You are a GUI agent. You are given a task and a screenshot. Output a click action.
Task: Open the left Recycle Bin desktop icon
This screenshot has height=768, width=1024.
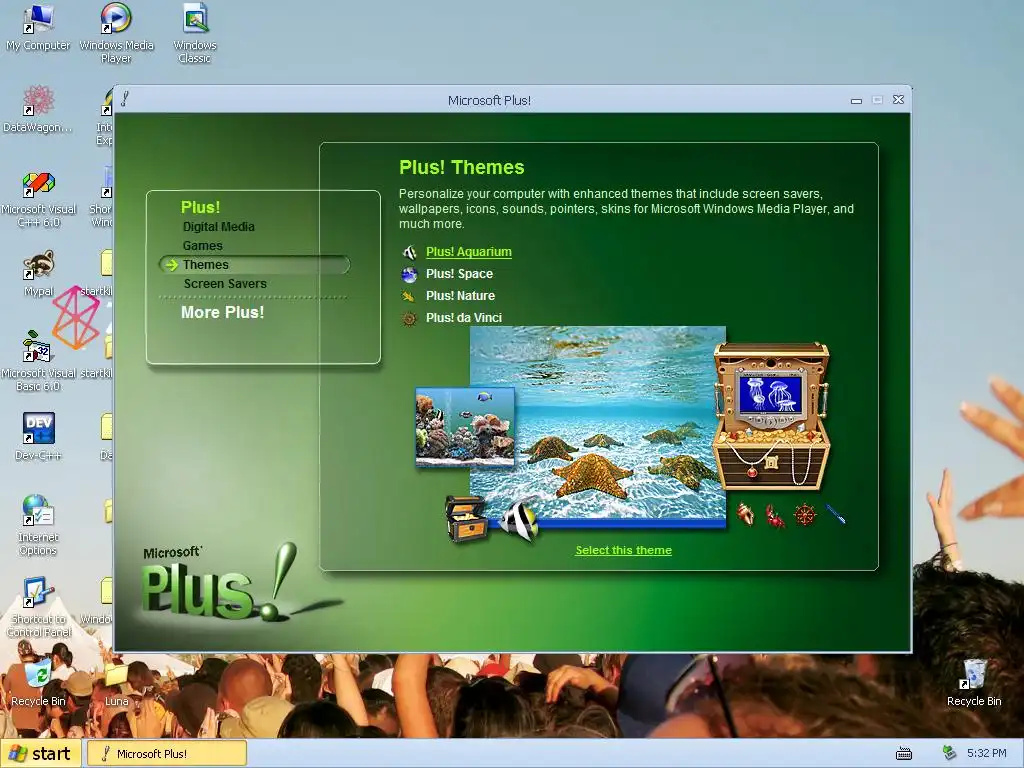point(38,683)
